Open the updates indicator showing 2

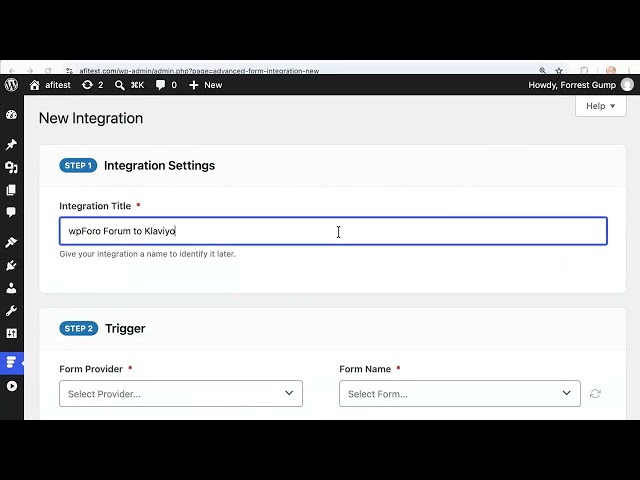[x=92, y=85]
